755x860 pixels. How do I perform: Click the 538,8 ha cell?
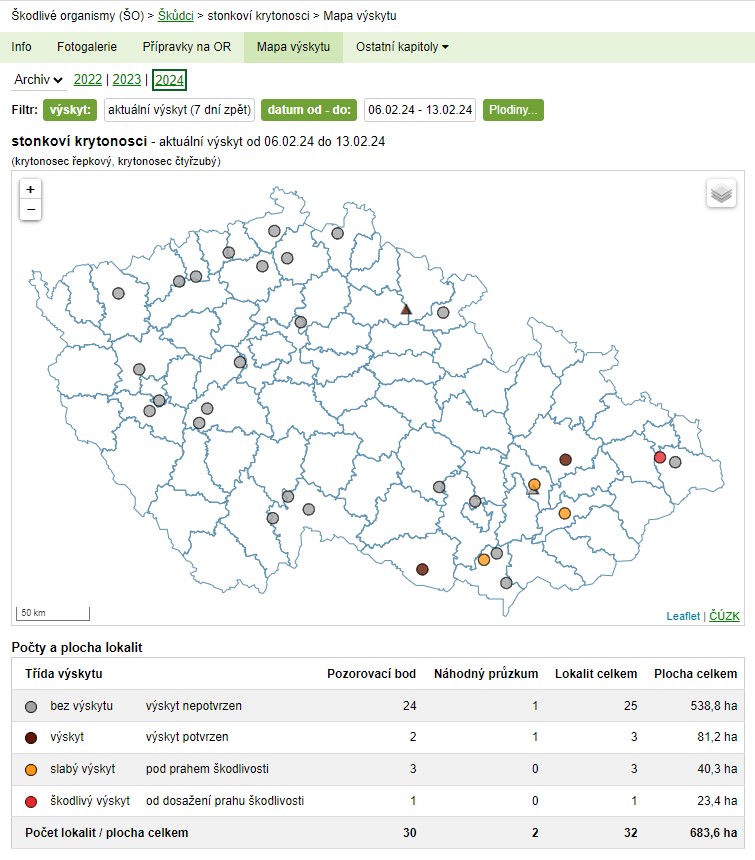(713, 706)
